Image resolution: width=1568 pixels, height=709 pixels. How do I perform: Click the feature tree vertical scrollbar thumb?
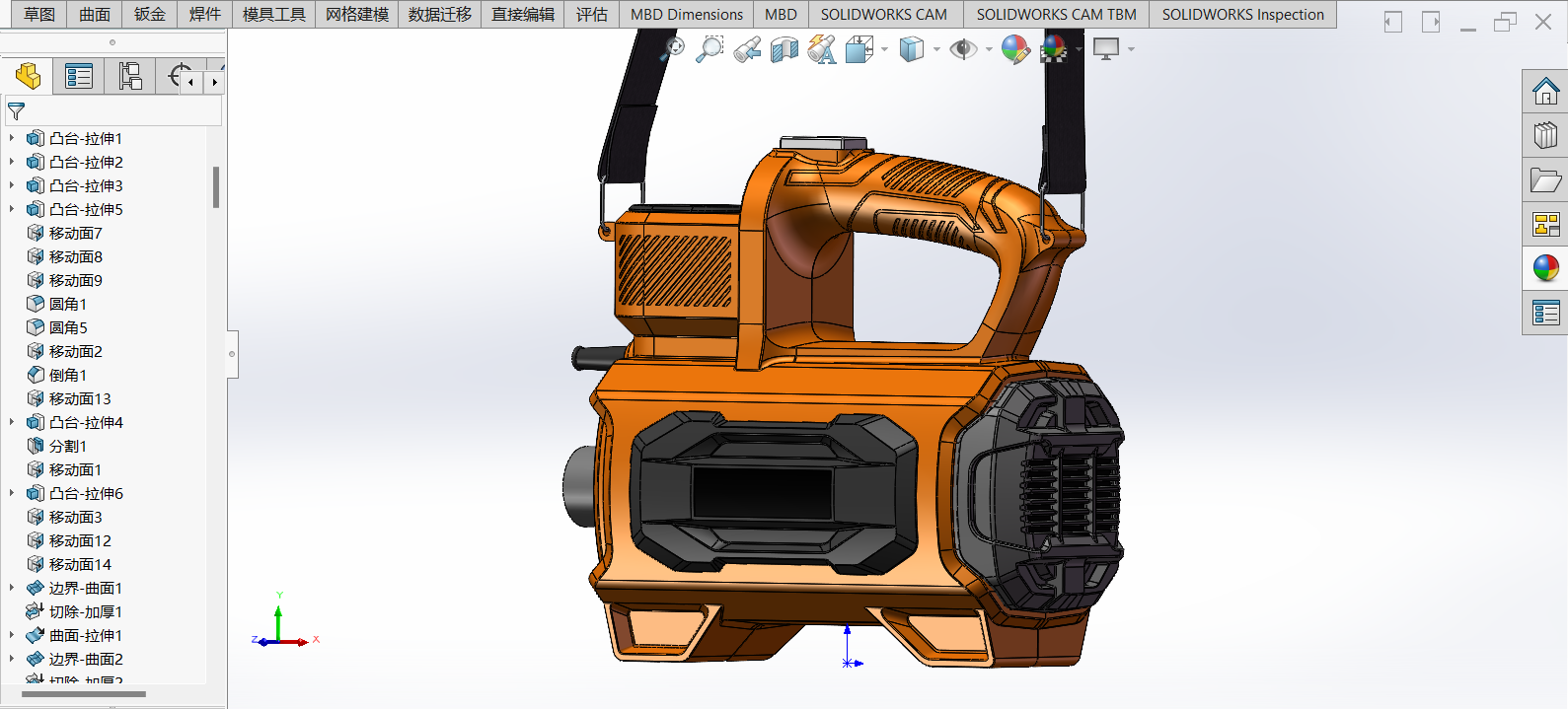pyautogui.click(x=216, y=187)
